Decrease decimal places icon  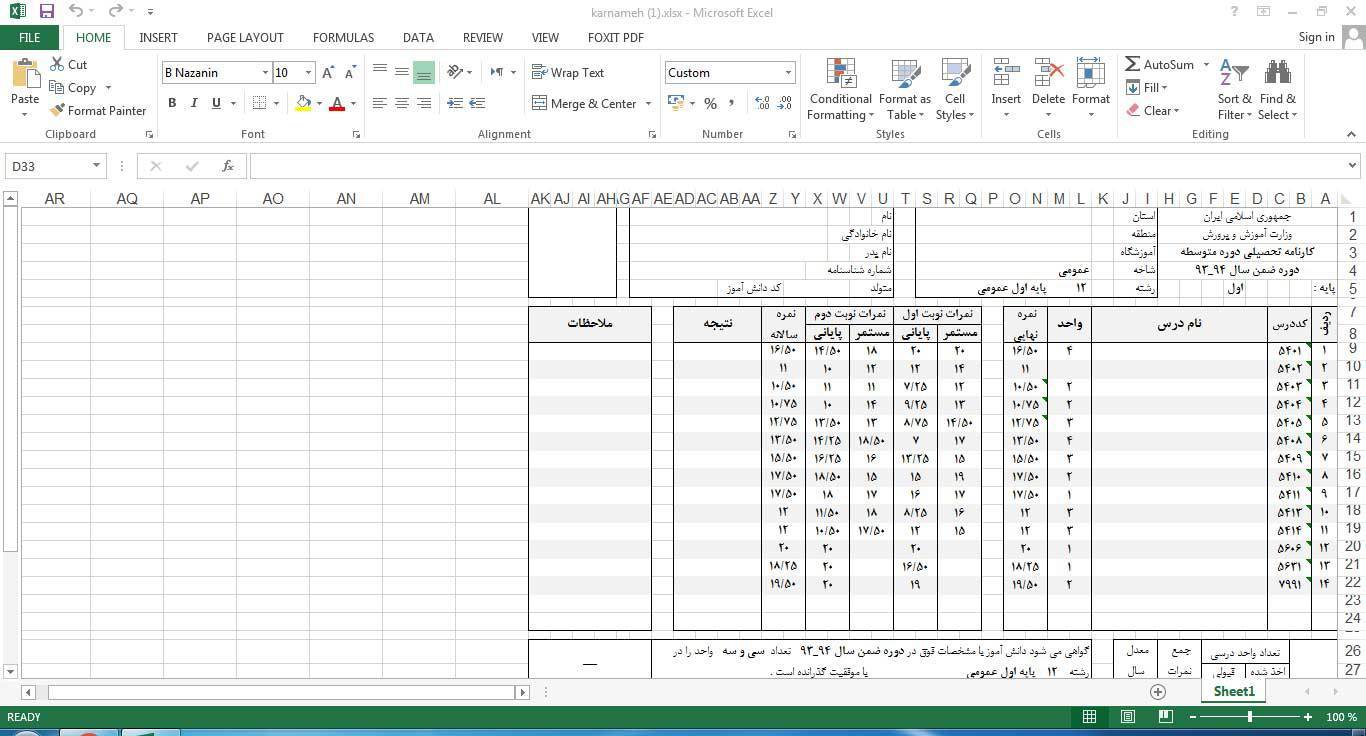pyautogui.click(x=785, y=103)
